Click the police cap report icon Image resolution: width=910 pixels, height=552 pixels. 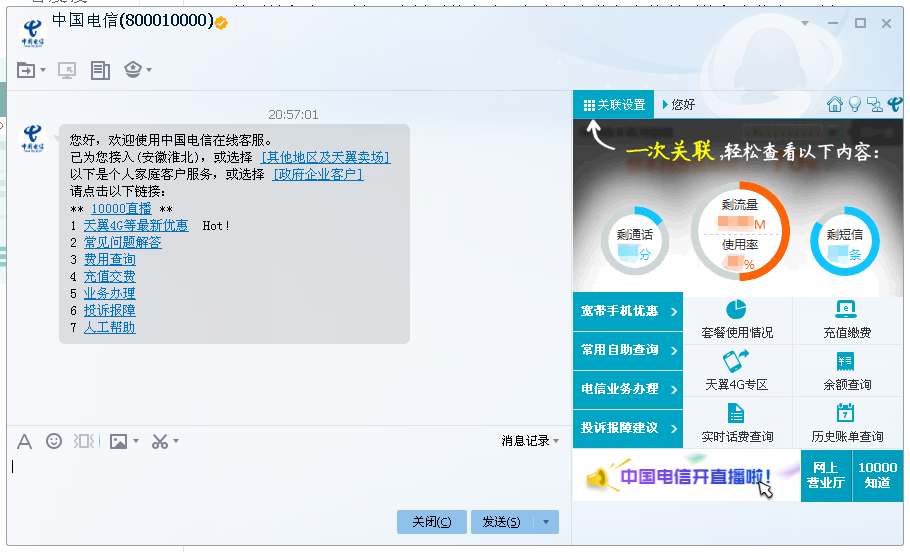(133, 69)
